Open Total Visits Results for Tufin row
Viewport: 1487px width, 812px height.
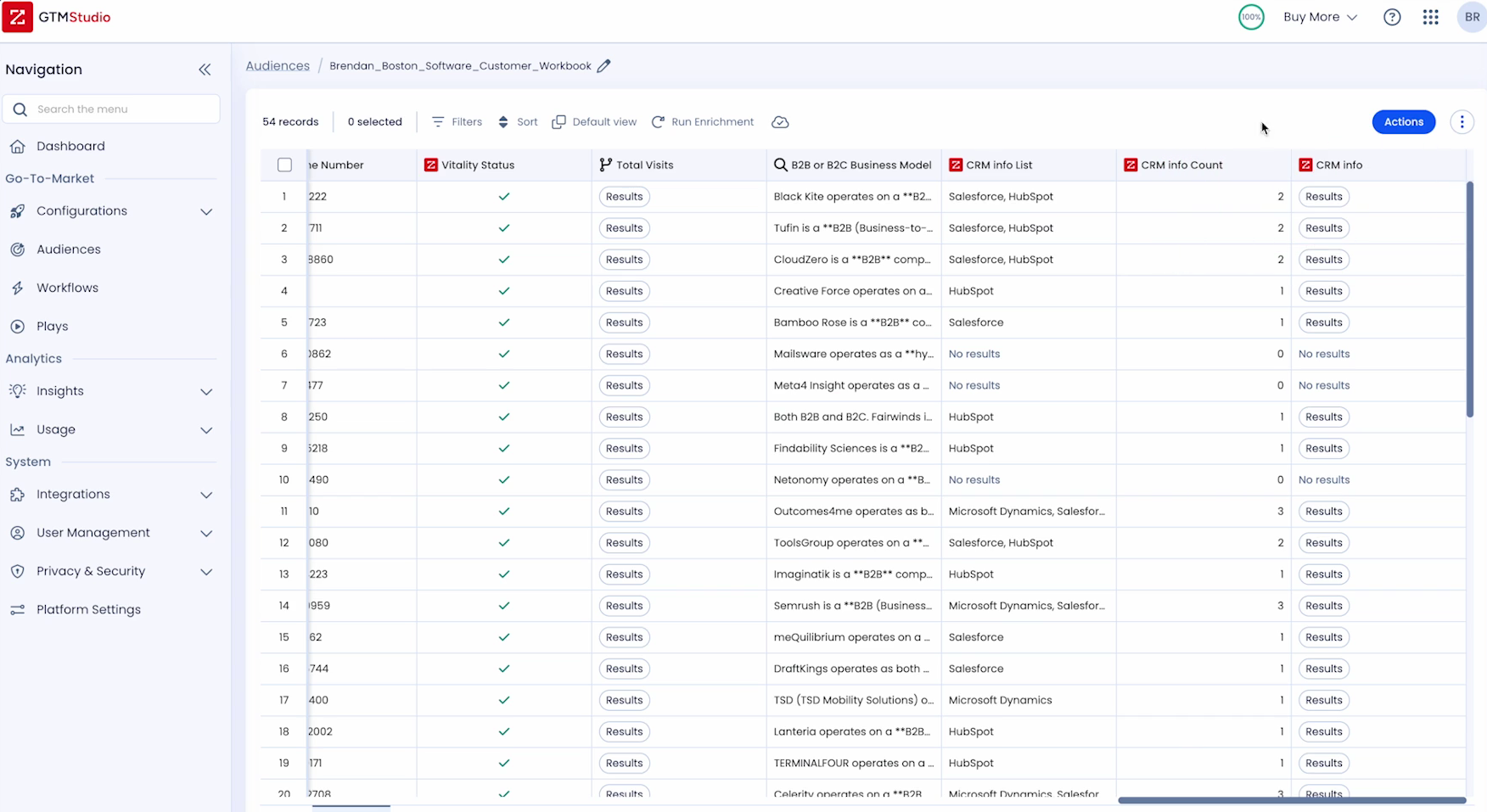pyautogui.click(x=625, y=228)
